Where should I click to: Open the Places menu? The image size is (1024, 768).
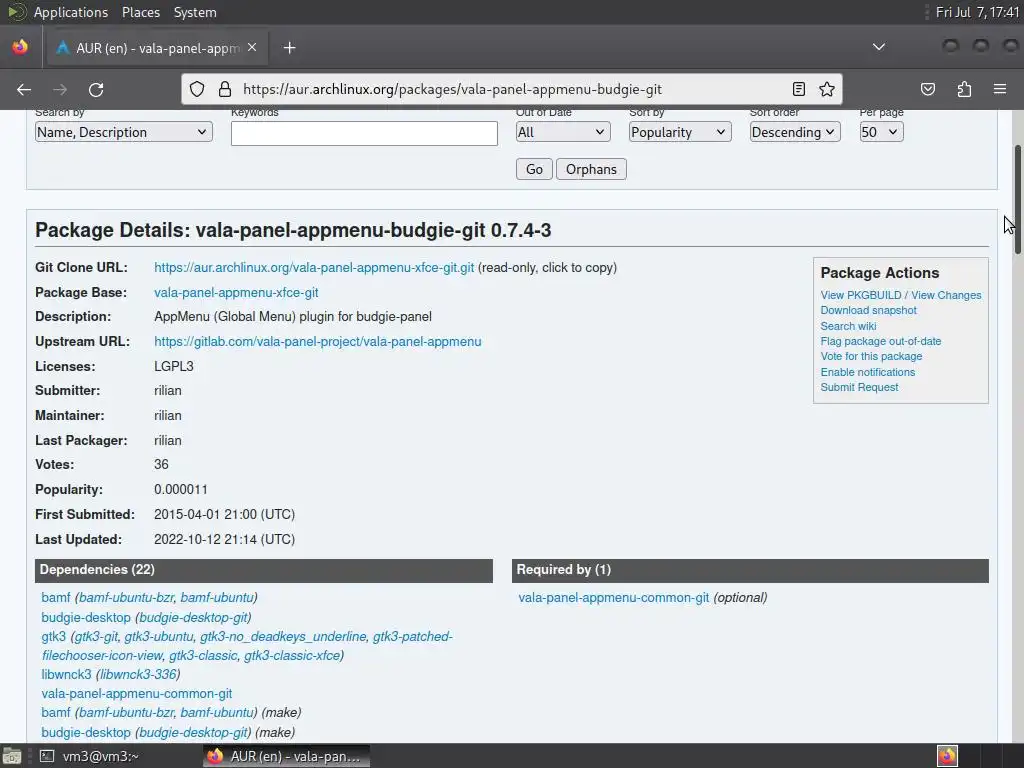141,12
